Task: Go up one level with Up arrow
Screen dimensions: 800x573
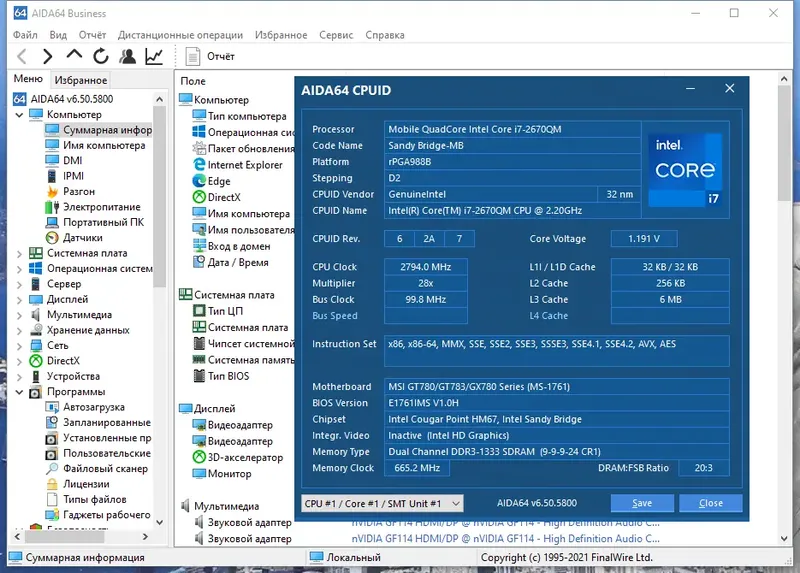Action: (74, 57)
